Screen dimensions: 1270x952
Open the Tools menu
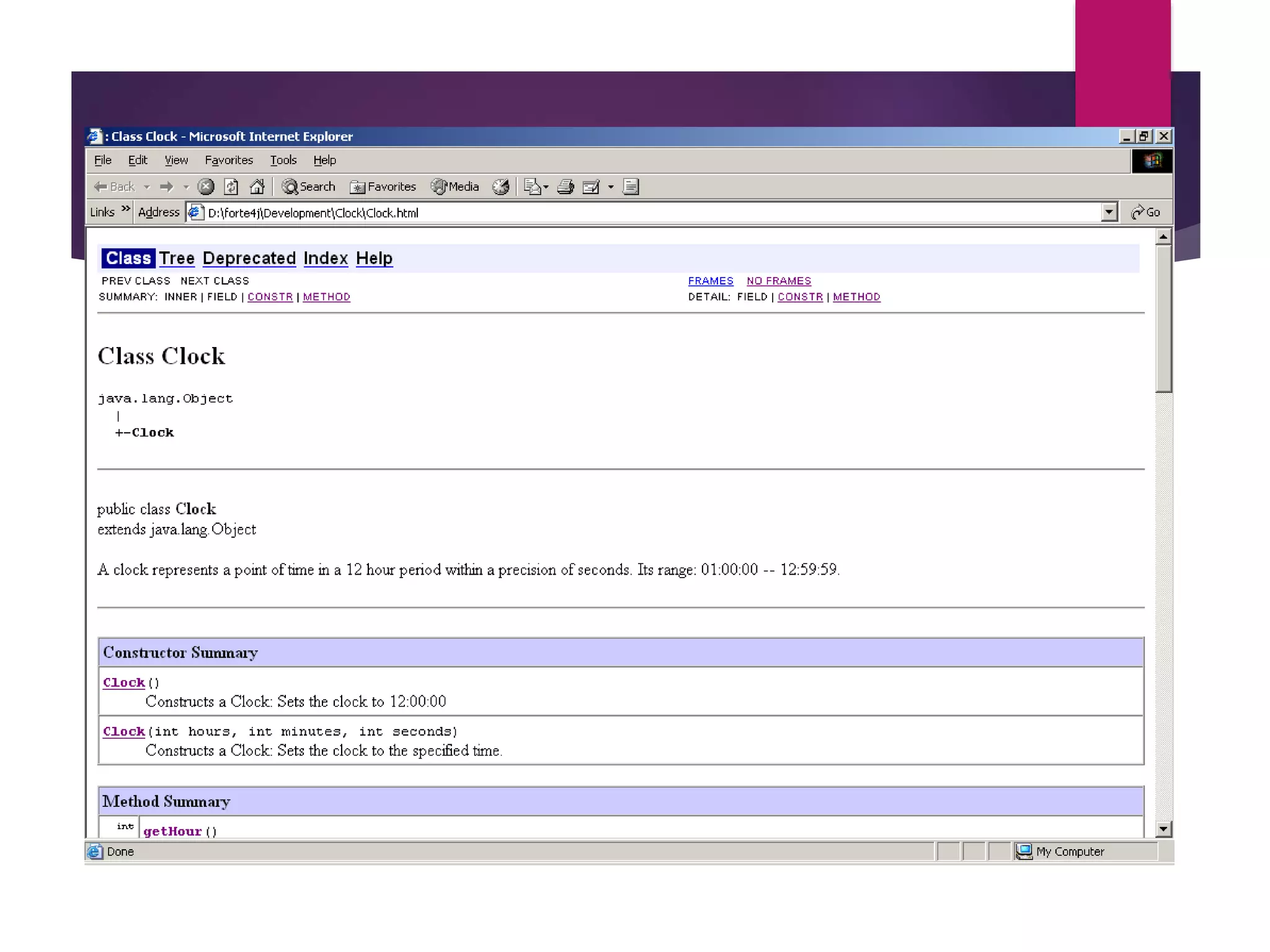(x=283, y=160)
